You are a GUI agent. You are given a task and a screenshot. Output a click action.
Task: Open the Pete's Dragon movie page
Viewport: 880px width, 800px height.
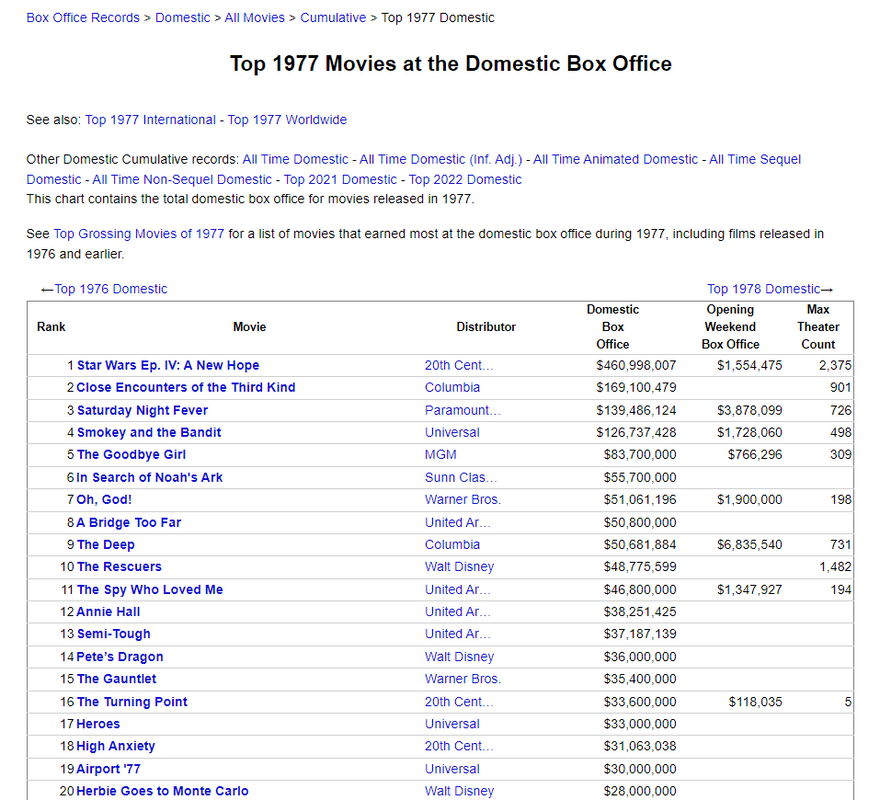(x=120, y=657)
